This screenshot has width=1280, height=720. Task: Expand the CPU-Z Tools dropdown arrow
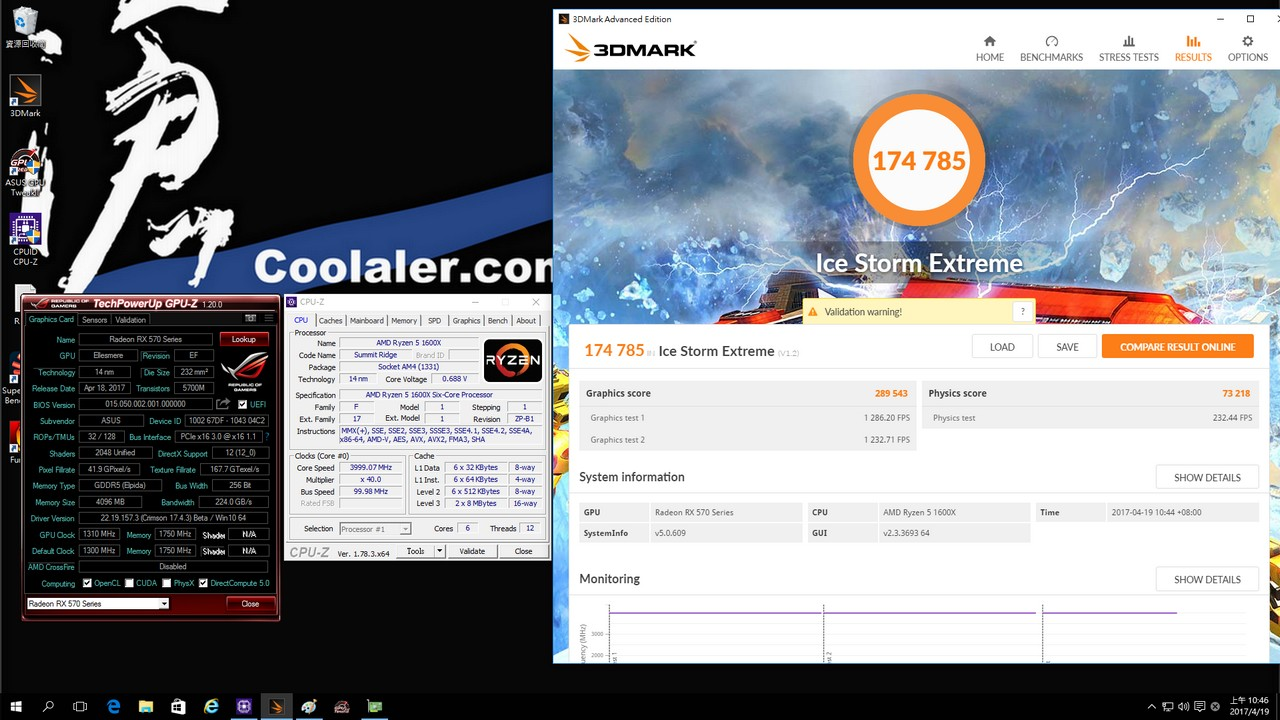click(438, 551)
